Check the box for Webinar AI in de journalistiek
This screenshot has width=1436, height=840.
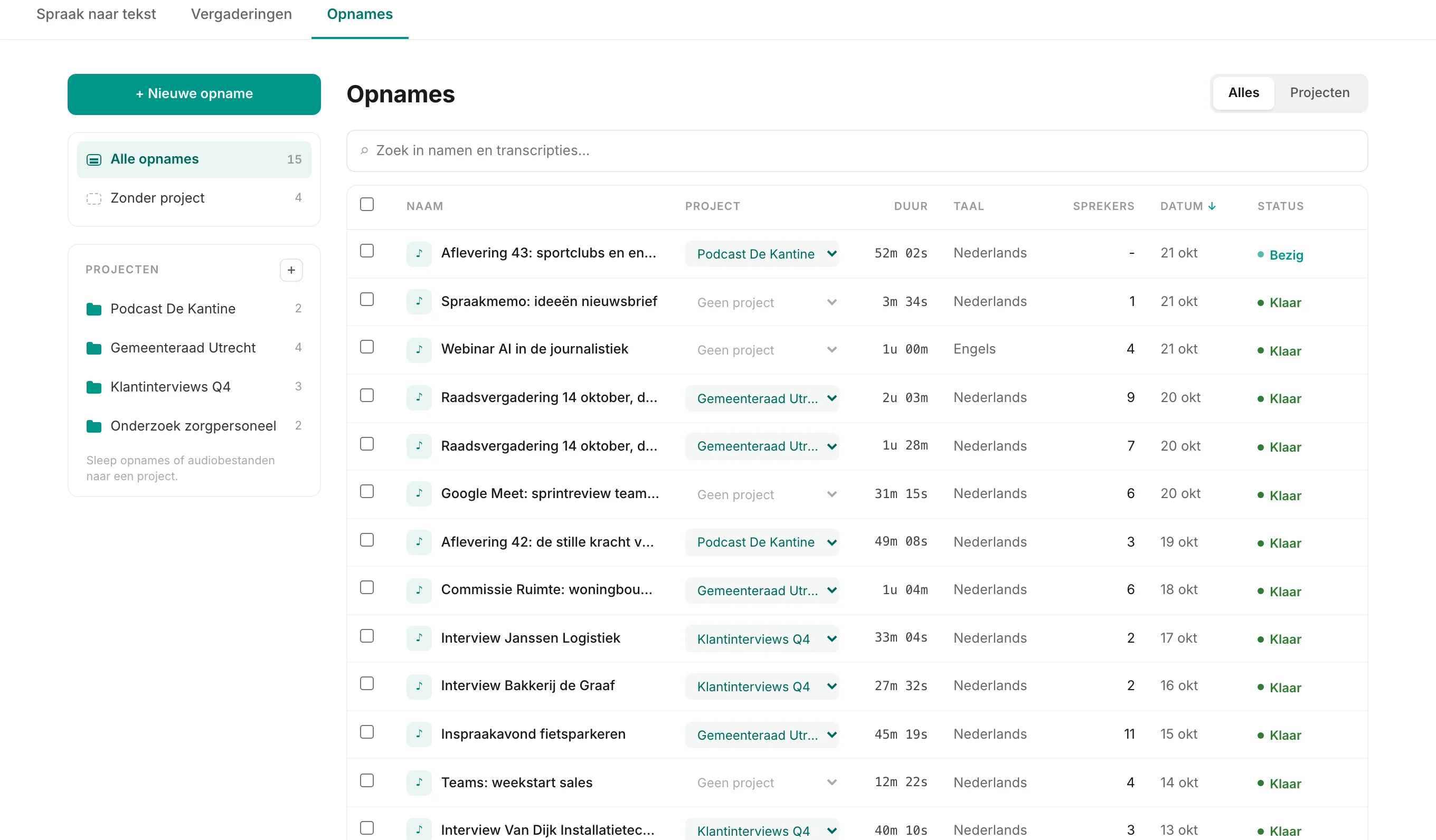coord(367,347)
